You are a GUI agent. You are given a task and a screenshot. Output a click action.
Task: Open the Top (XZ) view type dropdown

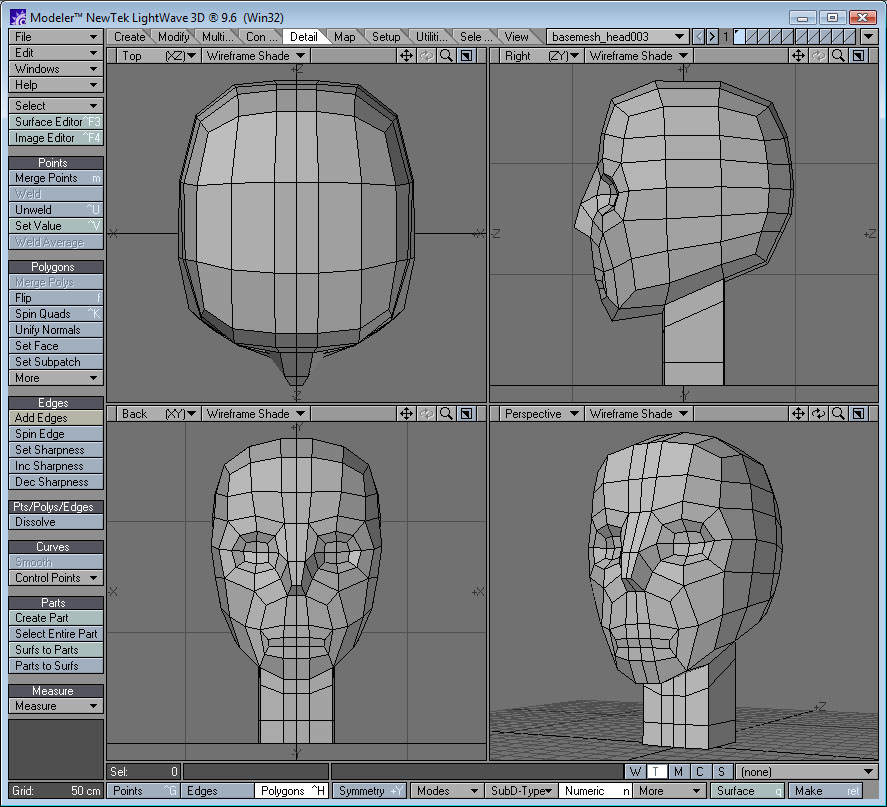pyautogui.click(x=158, y=55)
